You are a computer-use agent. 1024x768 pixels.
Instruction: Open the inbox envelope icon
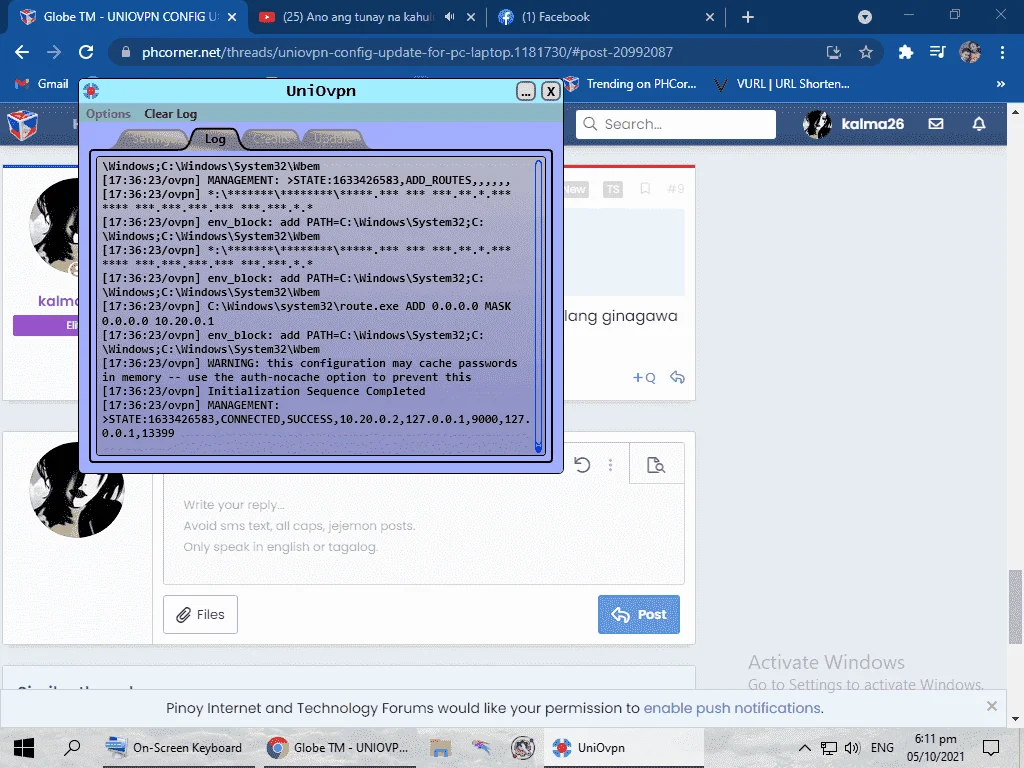(x=936, y=124)
